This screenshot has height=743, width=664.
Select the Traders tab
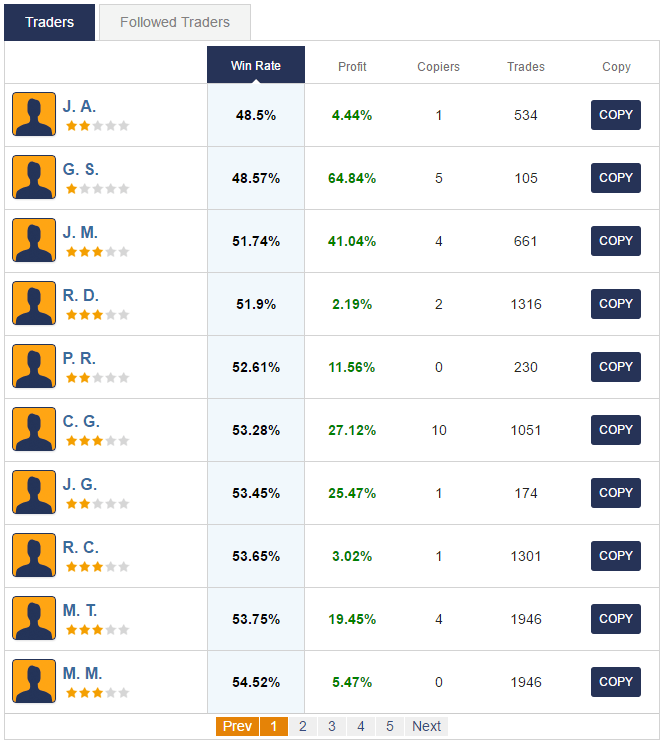click(x=50, y=22)
